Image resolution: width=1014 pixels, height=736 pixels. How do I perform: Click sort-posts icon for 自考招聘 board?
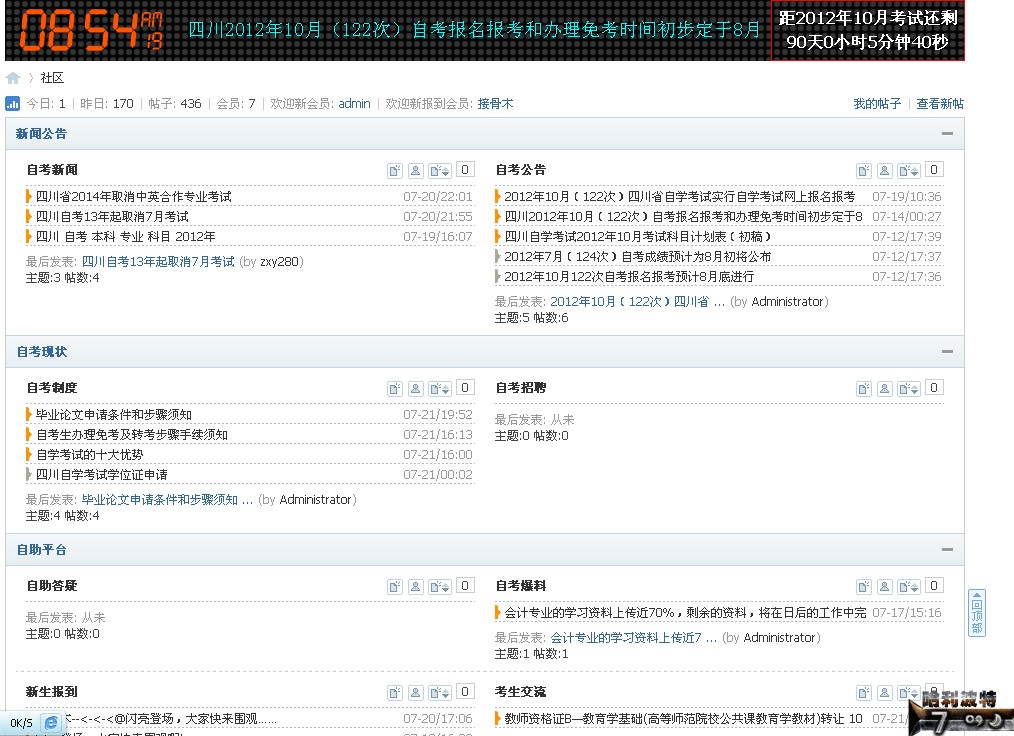[x=909, y=389]
